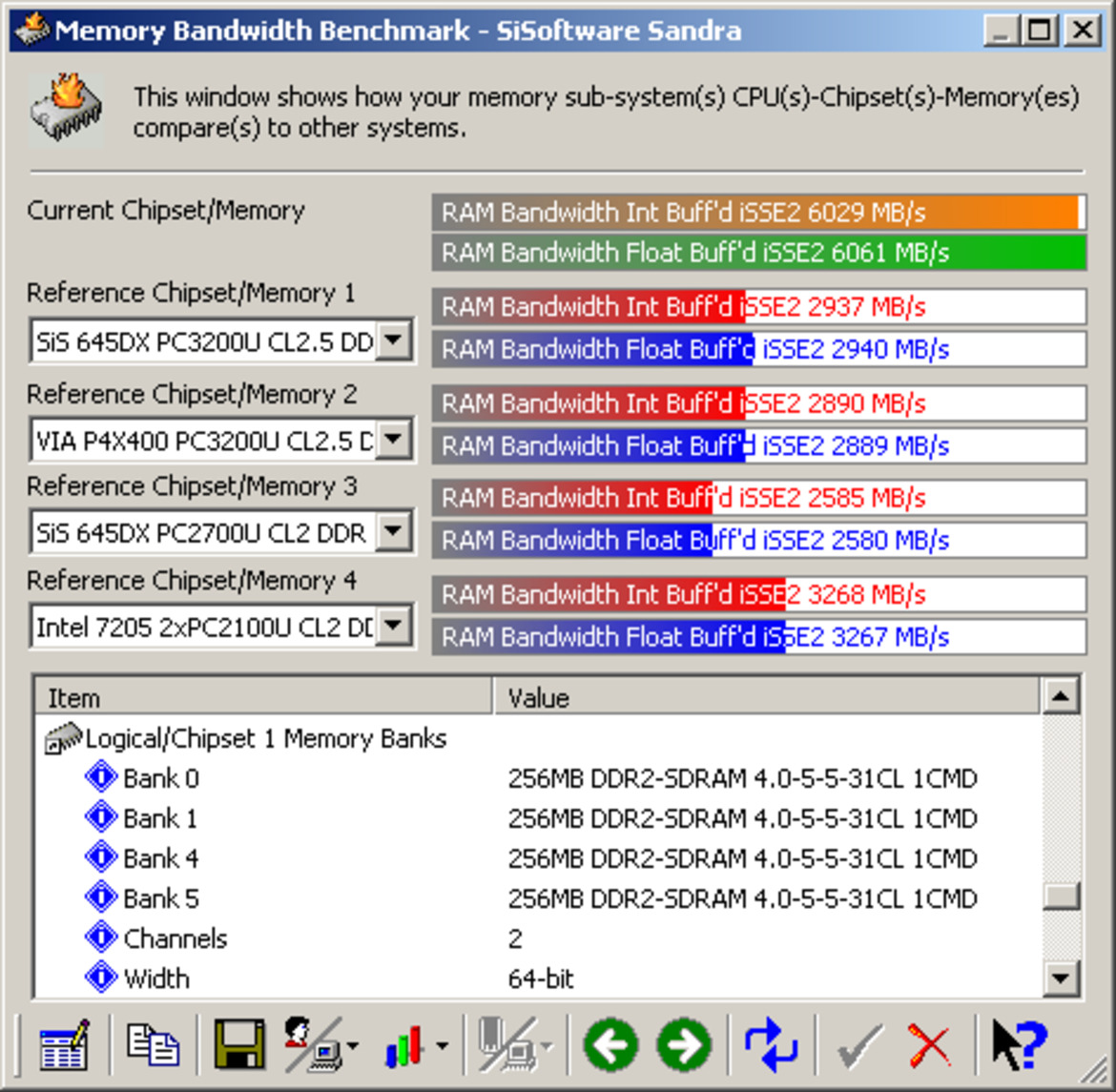Click the red Int bar showing 2585 MB/s

coord(758,498)
